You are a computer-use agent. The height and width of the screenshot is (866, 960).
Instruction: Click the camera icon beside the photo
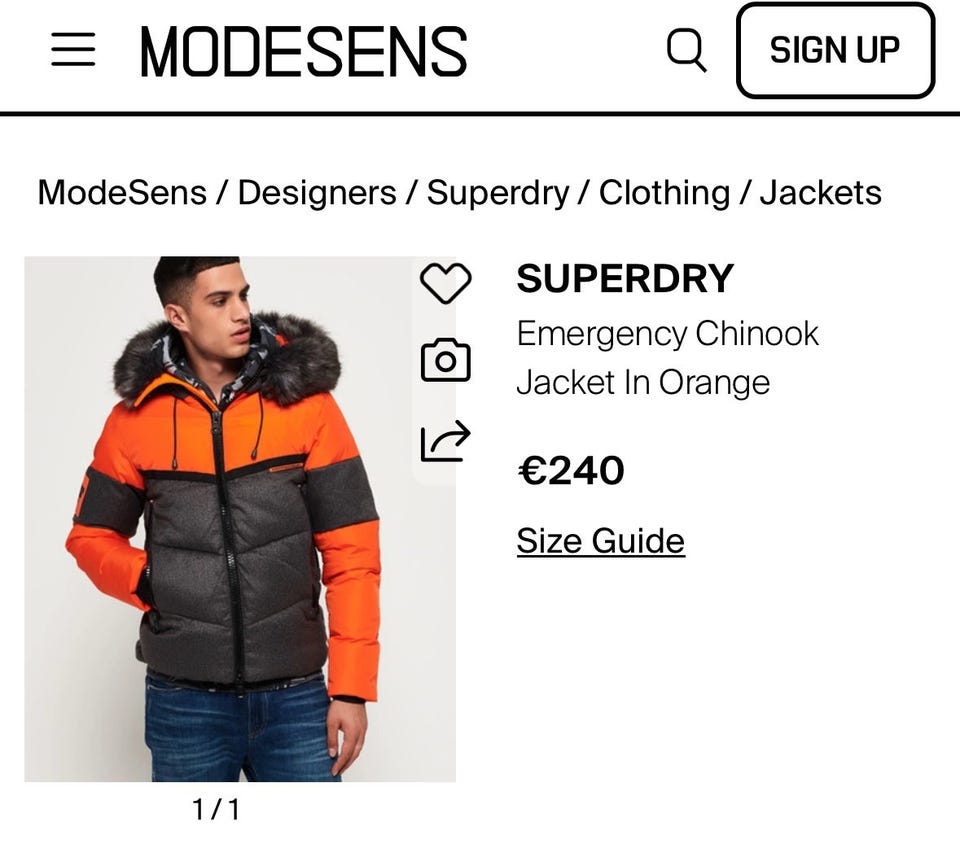point(445,360)
